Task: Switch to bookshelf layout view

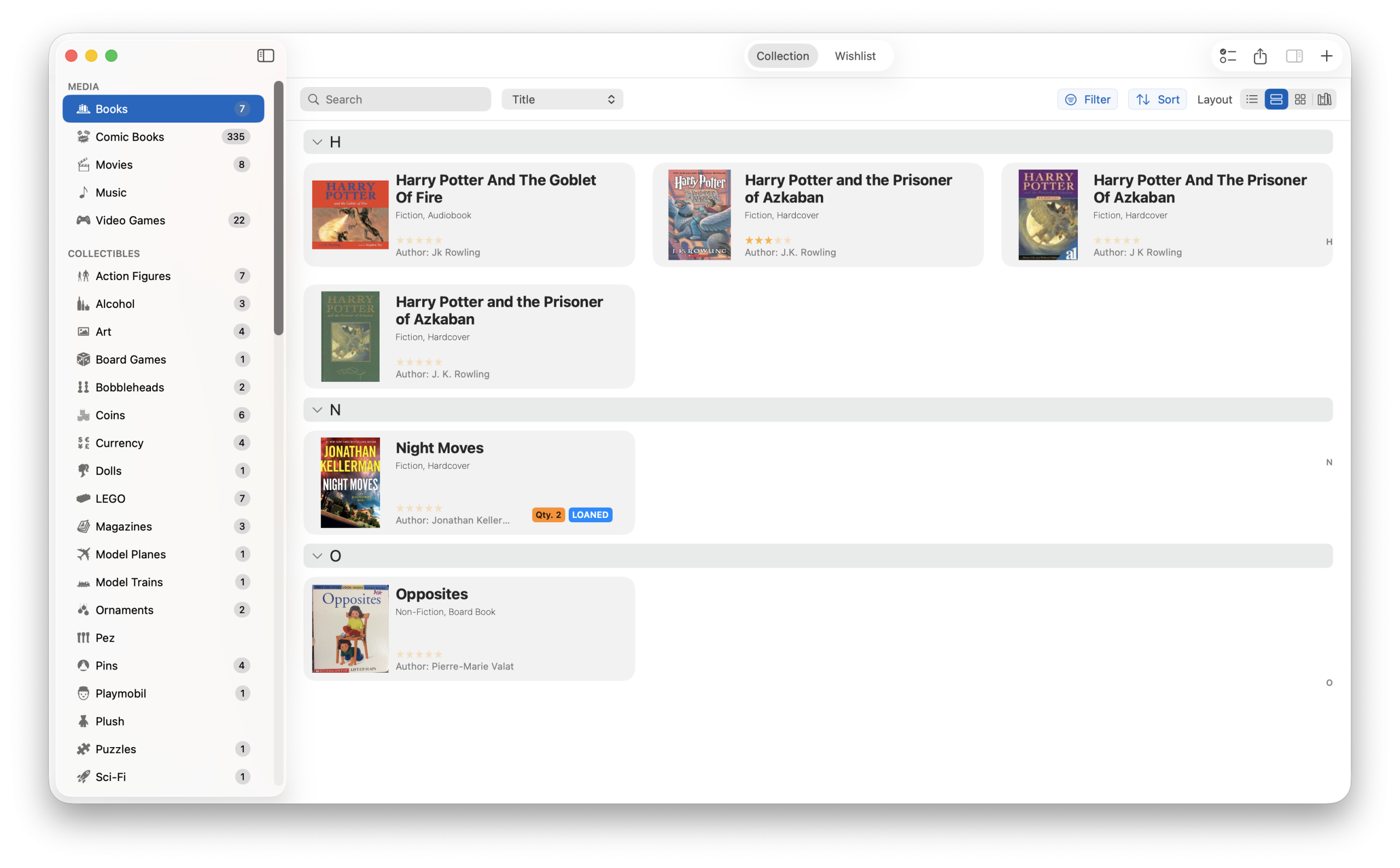Action: [x=1324, y=99]
